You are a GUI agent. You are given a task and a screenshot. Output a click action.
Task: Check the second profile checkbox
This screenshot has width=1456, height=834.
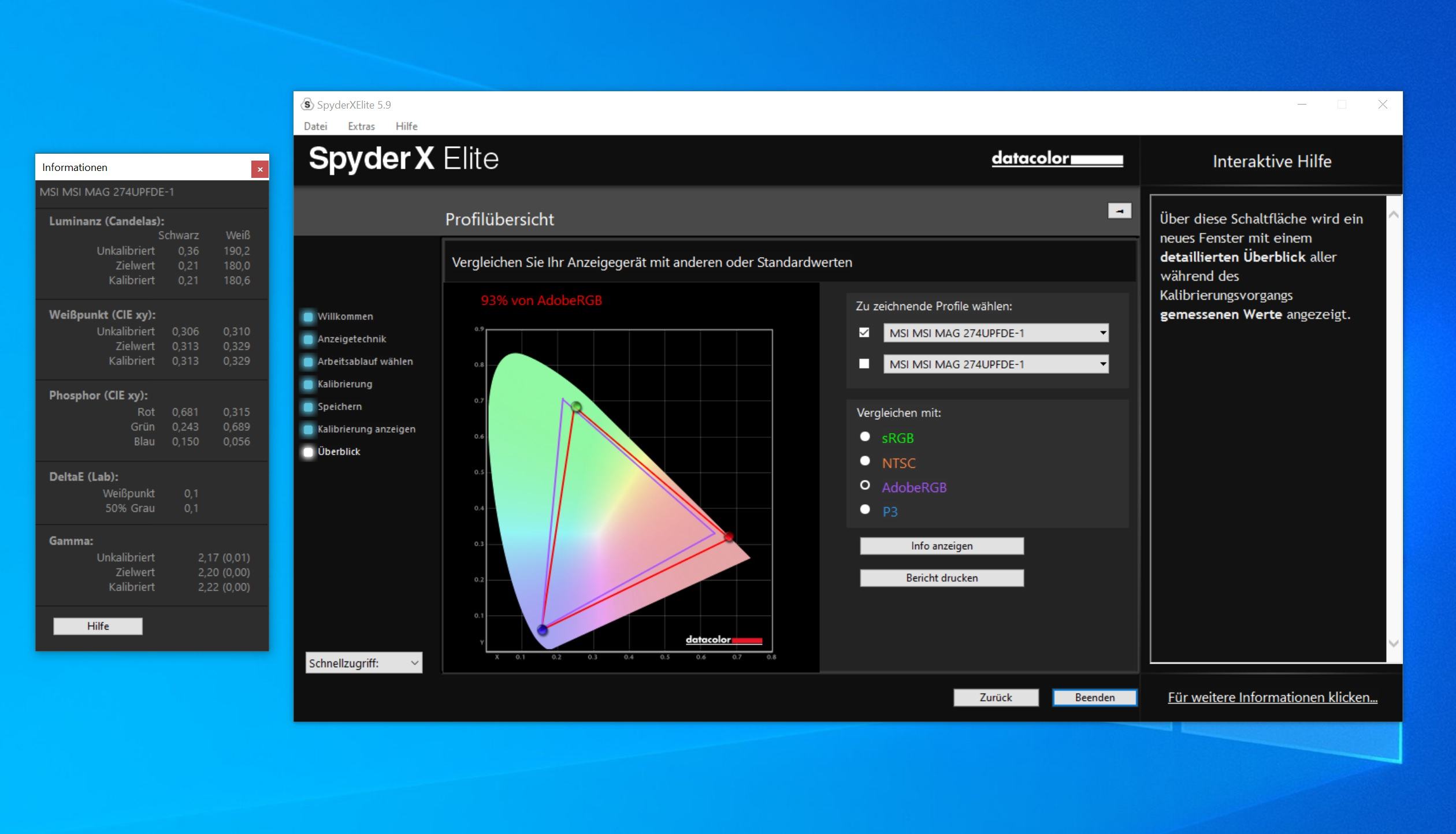click(x=864, y=364)
